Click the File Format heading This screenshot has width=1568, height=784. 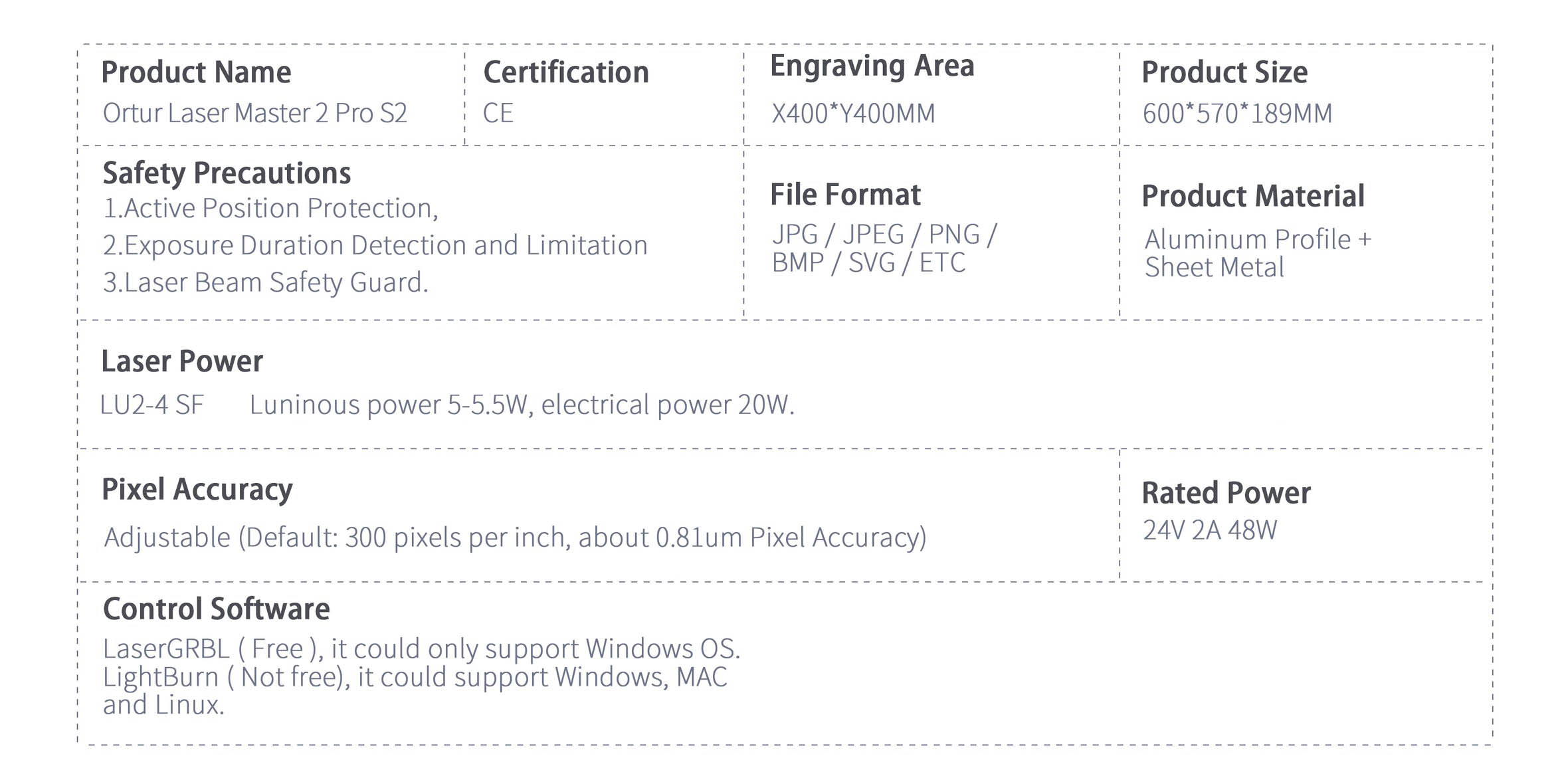click(845, 195)
